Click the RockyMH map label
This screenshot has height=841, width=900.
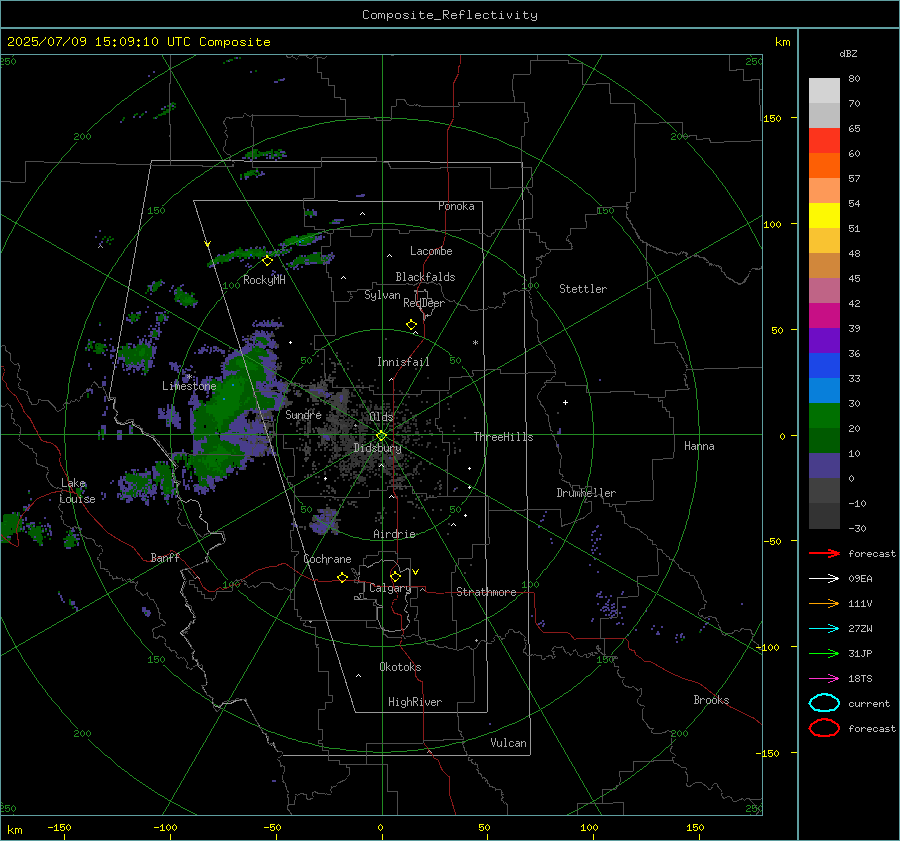(x=264, y=280)
